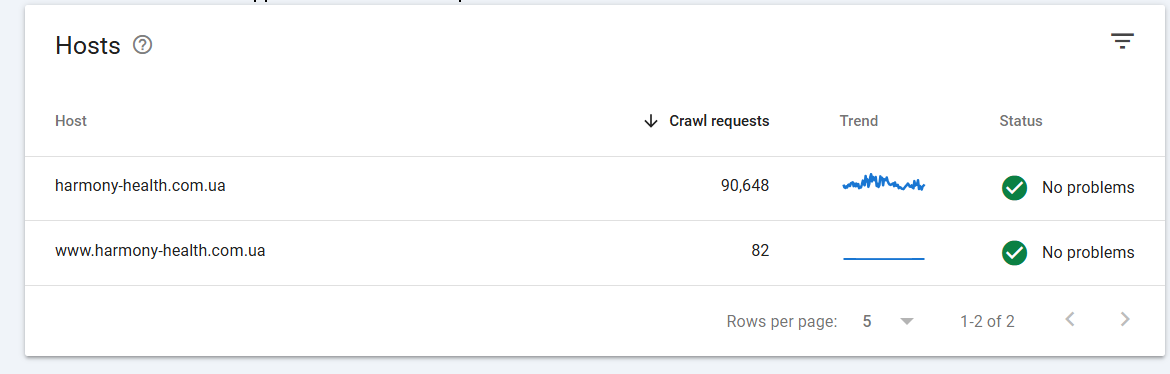Click the Status column header
The width and height of the screenshot is (1170, 374).
[x=1021, y=121]
